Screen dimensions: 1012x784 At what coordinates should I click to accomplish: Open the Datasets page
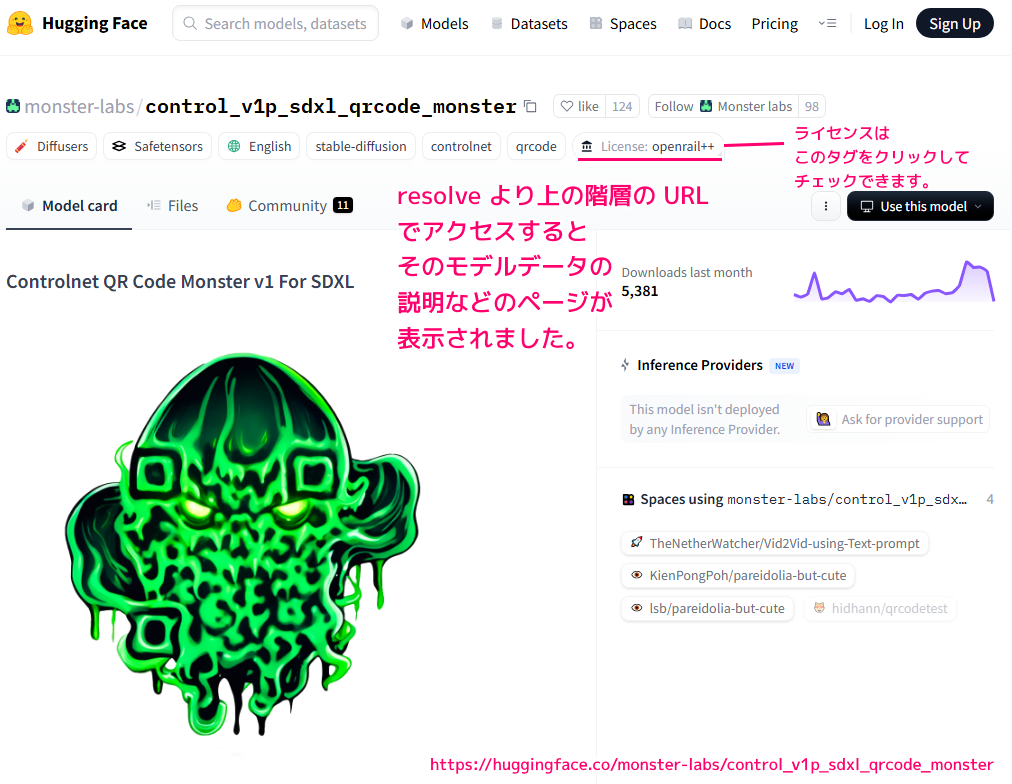pyautogui.click(x=529, y=24)
